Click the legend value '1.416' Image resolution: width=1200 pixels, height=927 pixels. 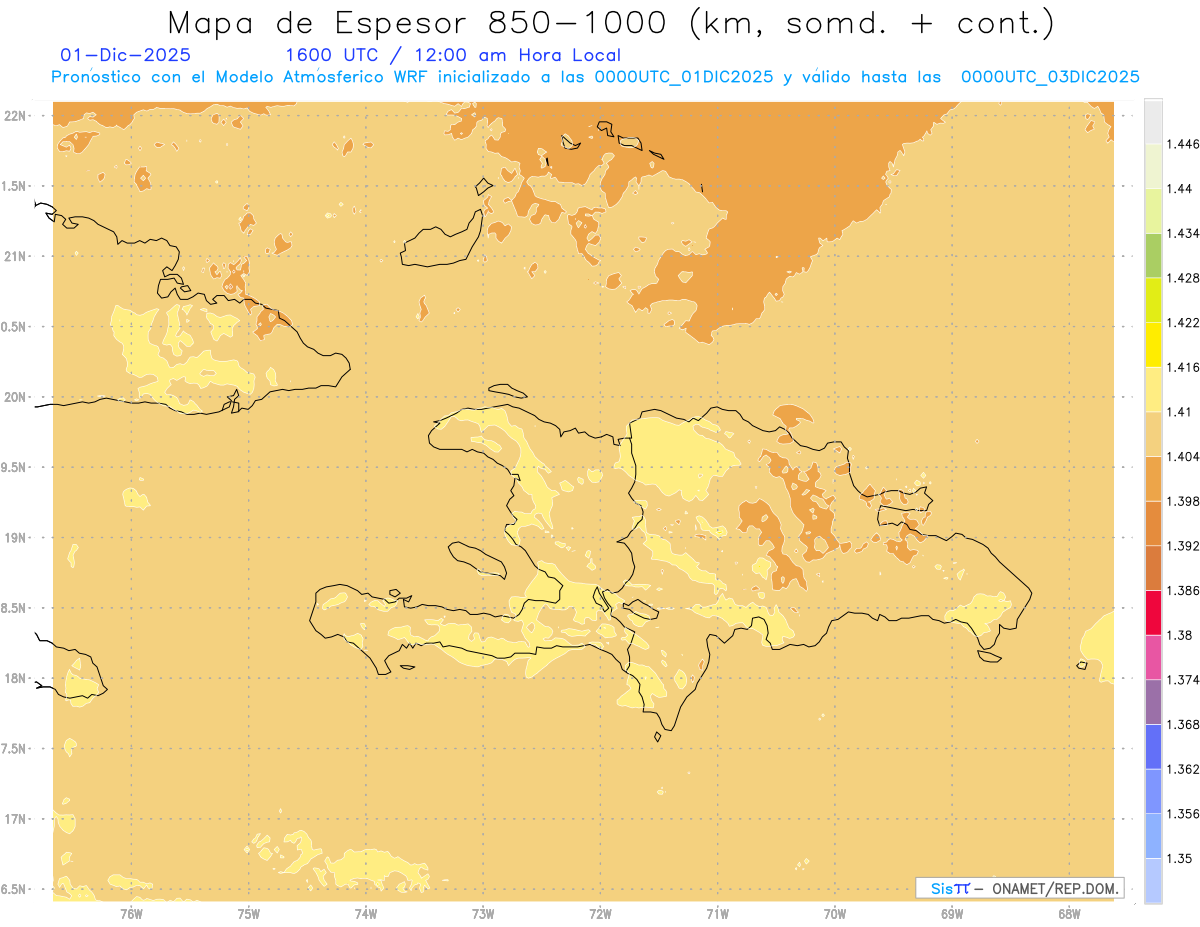click(1183, 367)
